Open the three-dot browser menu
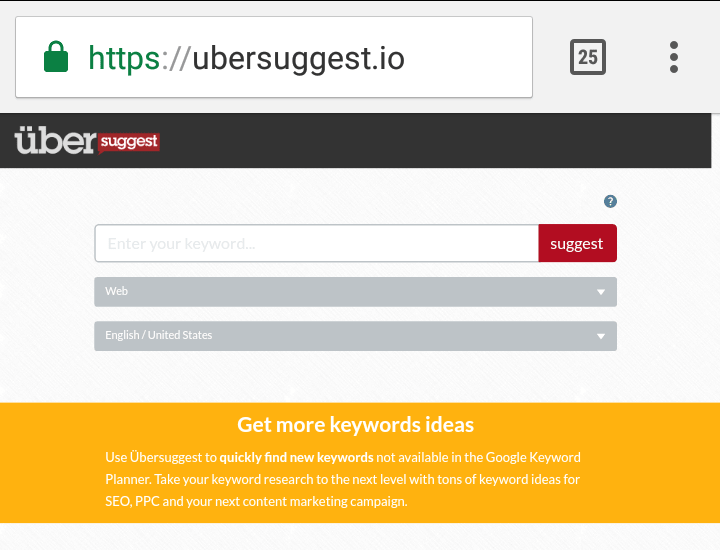 point(674,57)
